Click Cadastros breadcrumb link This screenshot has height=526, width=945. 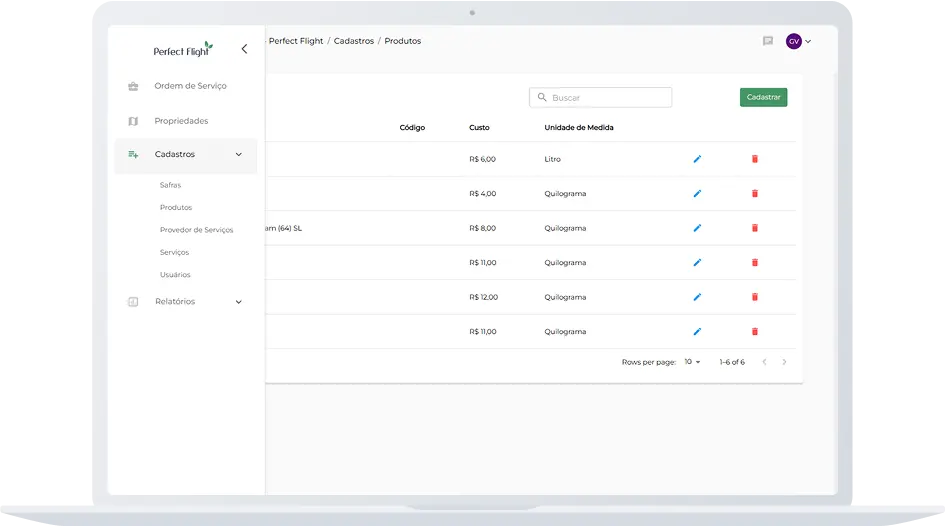coord(354,41)
